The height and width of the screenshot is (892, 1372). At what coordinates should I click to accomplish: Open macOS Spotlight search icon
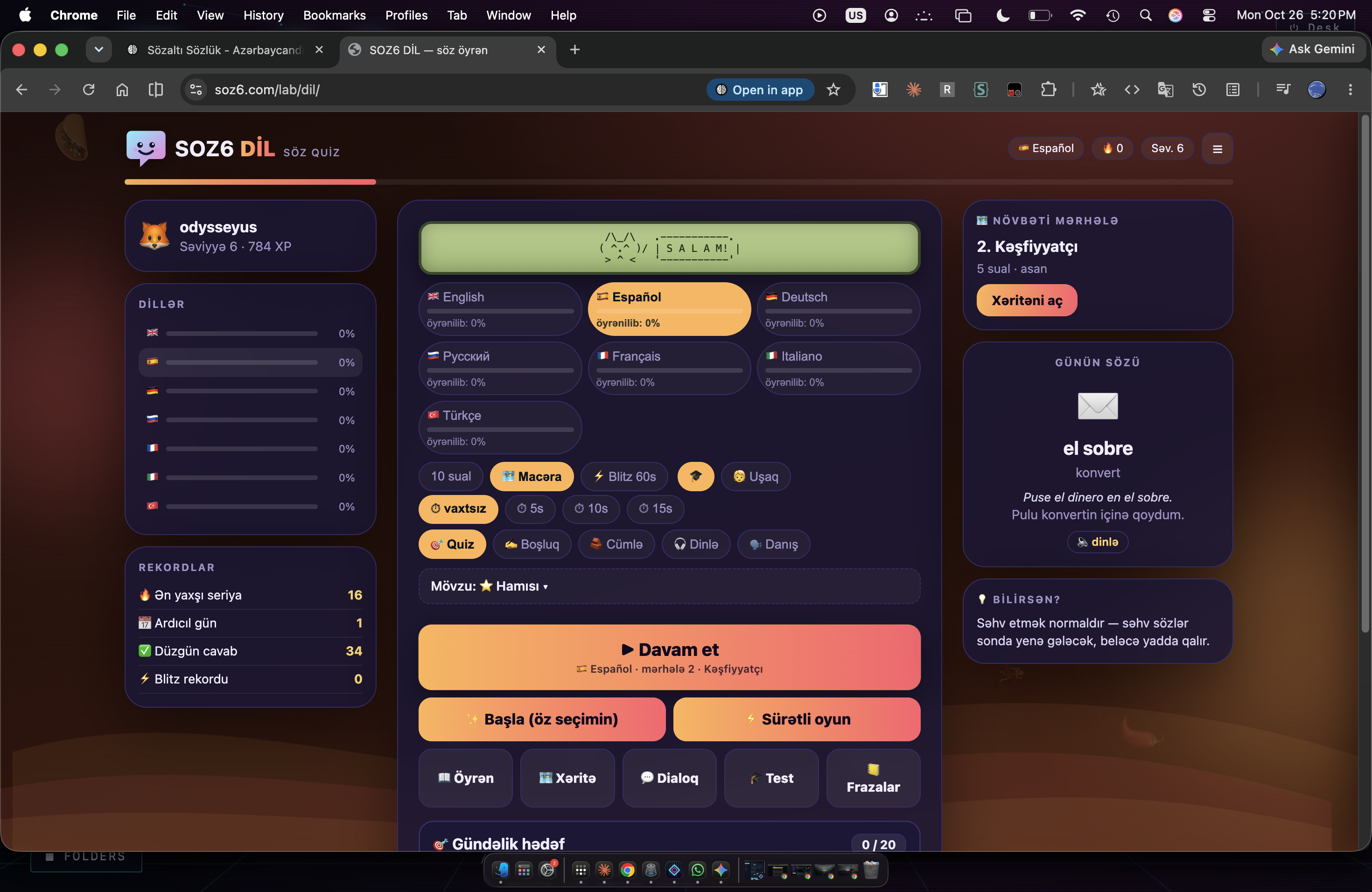tap(1146, 15)
